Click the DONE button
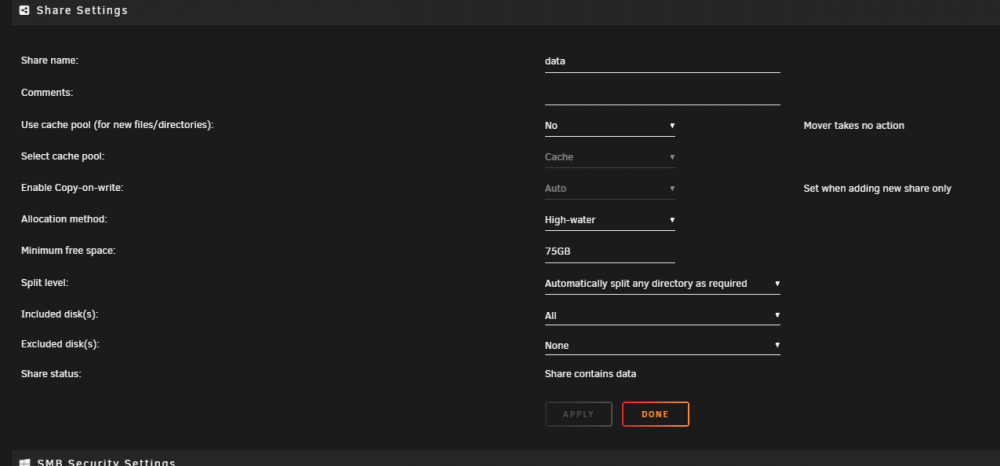Viewport: 1000px width, 466px height. point(655,414)
